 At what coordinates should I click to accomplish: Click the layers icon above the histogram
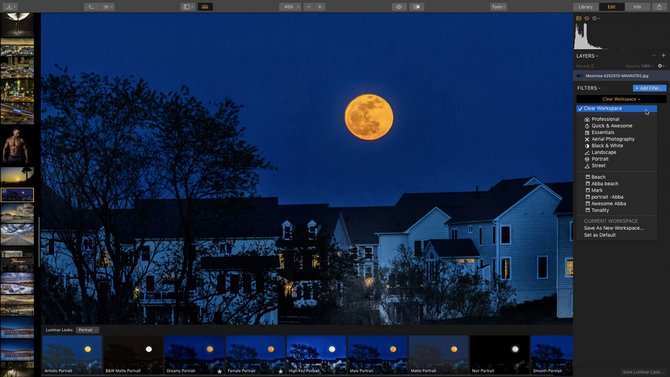coord(587,18)
